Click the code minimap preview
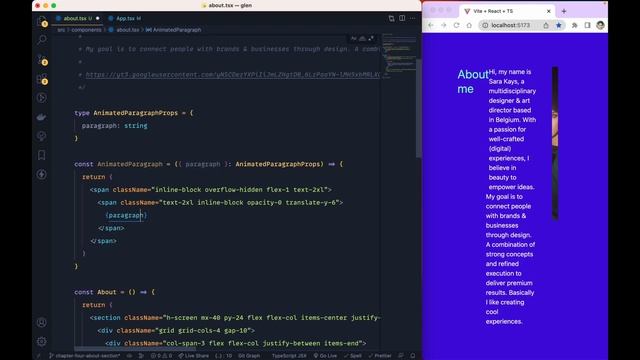 click(398, 57)
